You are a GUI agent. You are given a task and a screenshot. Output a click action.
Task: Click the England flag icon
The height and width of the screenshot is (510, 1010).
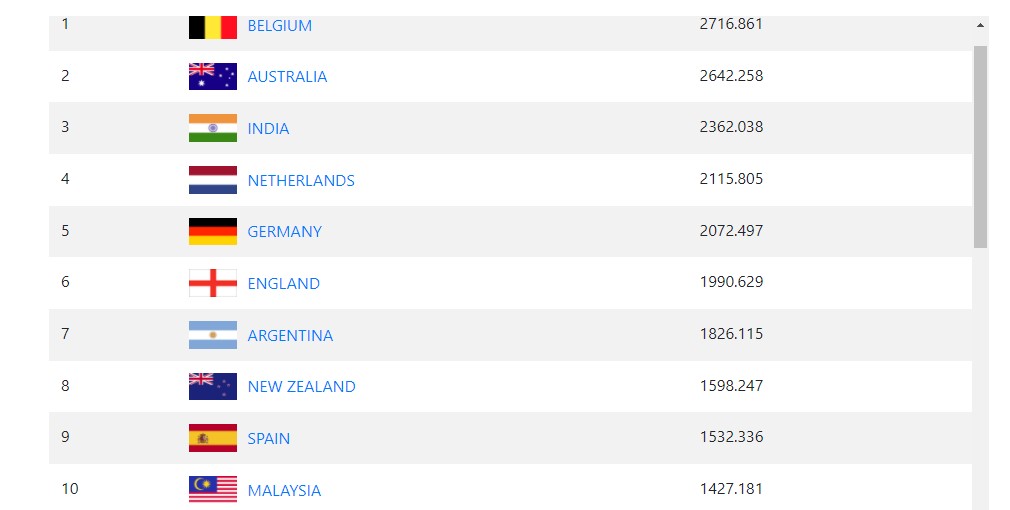[x=213, y=283]
